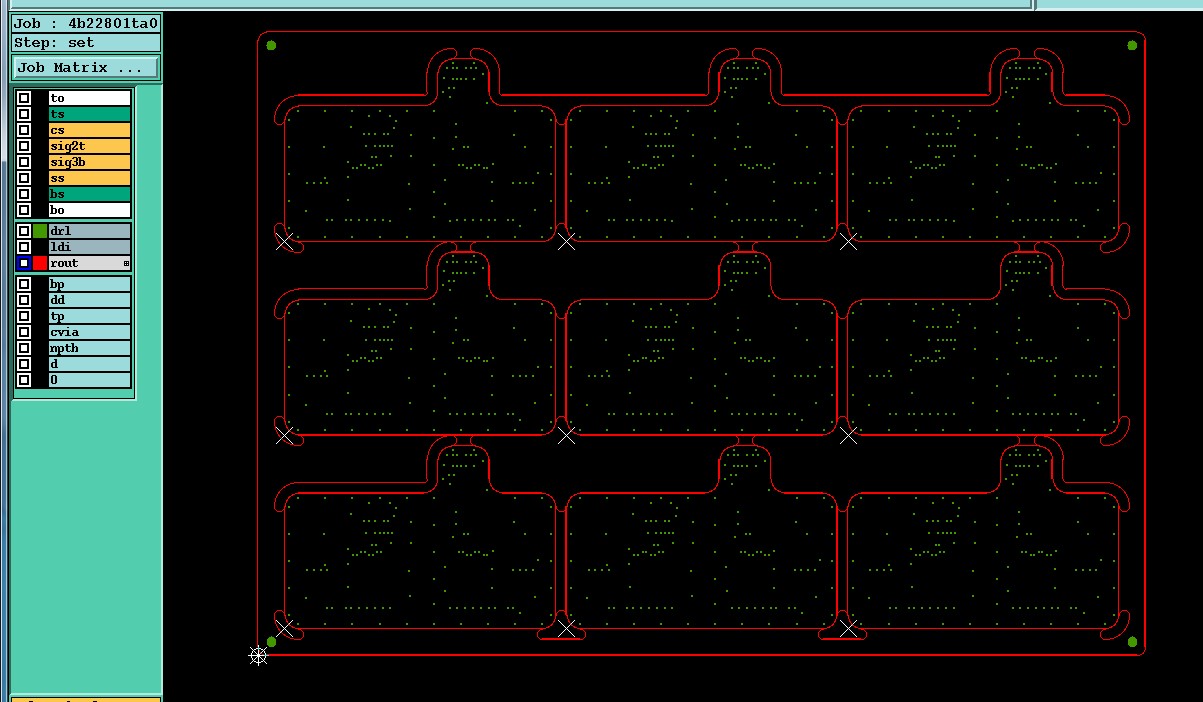1203x702 pixels.
Task: Select the '0' layer name
Action: pyautogui.click(x=90, y=380)
